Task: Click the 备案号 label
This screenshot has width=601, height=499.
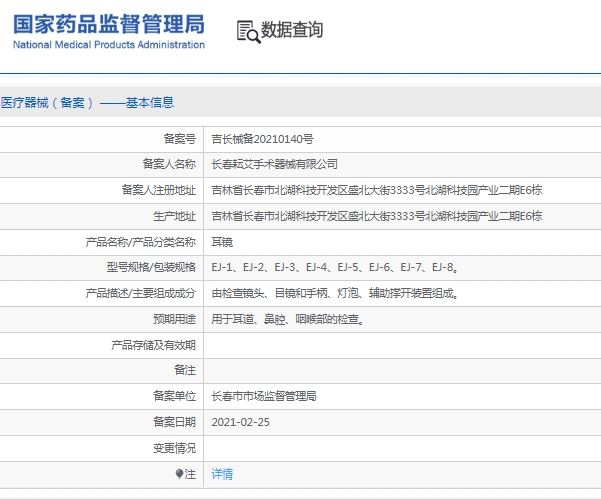Action: point(180,139)
